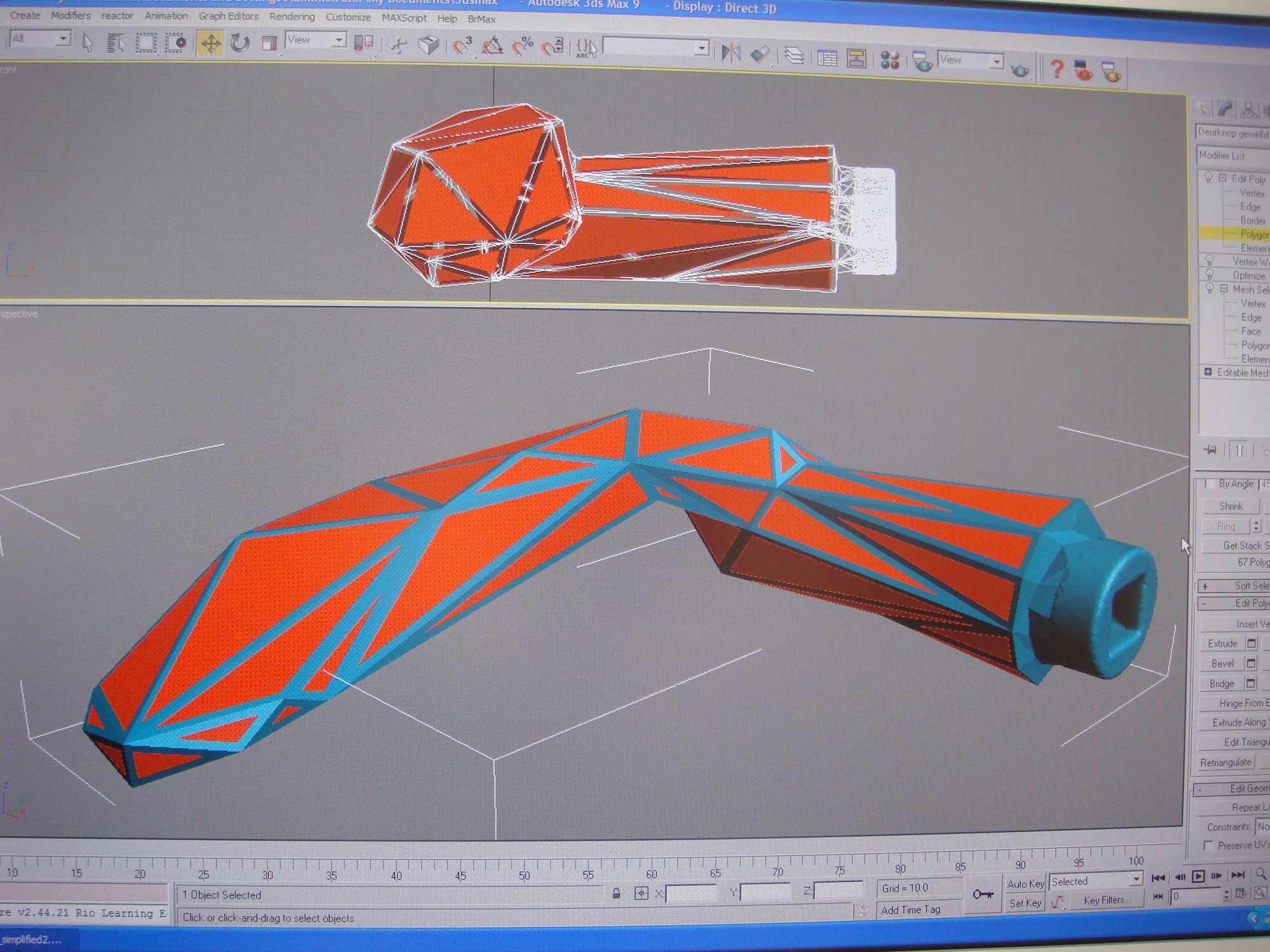The image size is (1270, 952).
Task: Toggle the Auto Key button
Action: (1025, 883)
